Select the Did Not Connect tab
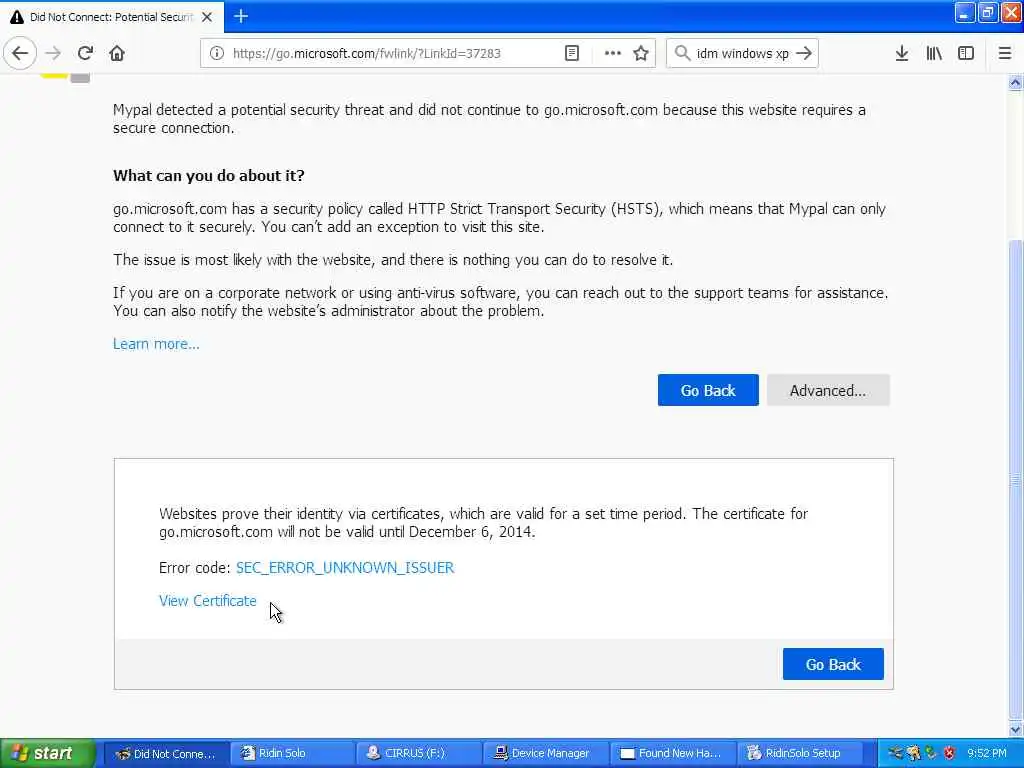Viewport: 1024px width, 768px height. point(112,17)
